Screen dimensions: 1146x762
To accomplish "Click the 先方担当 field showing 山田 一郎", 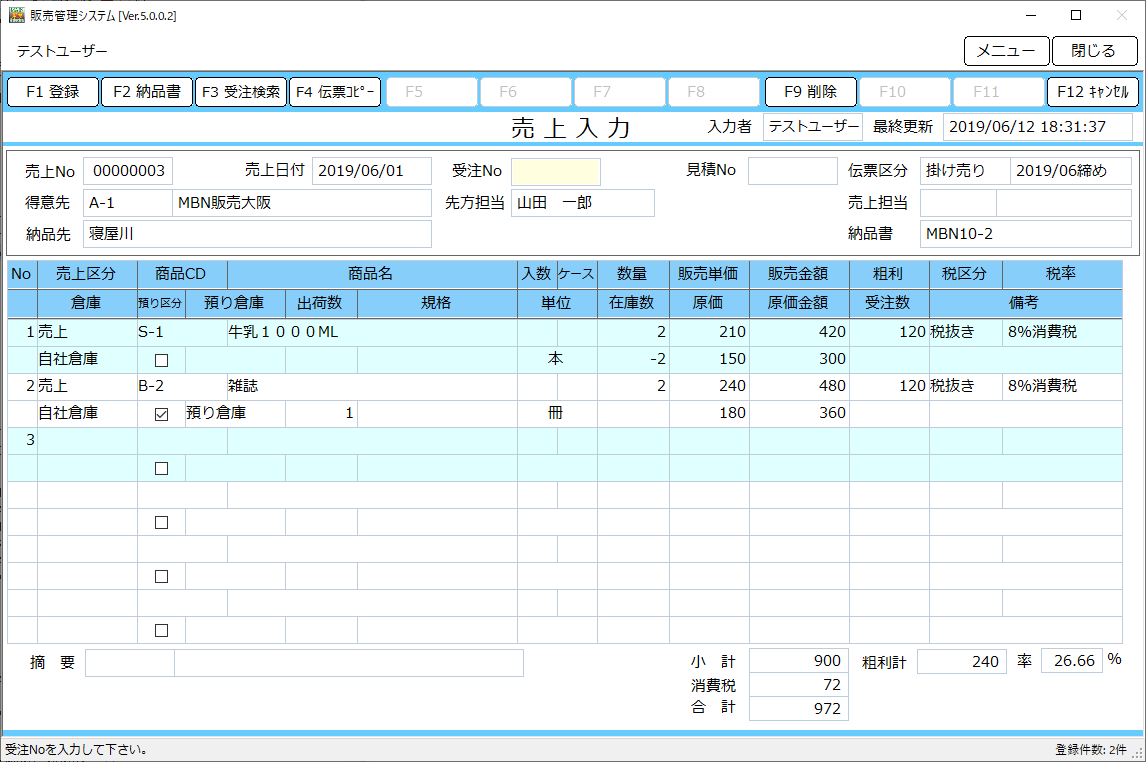I will (x=583, y=203).
